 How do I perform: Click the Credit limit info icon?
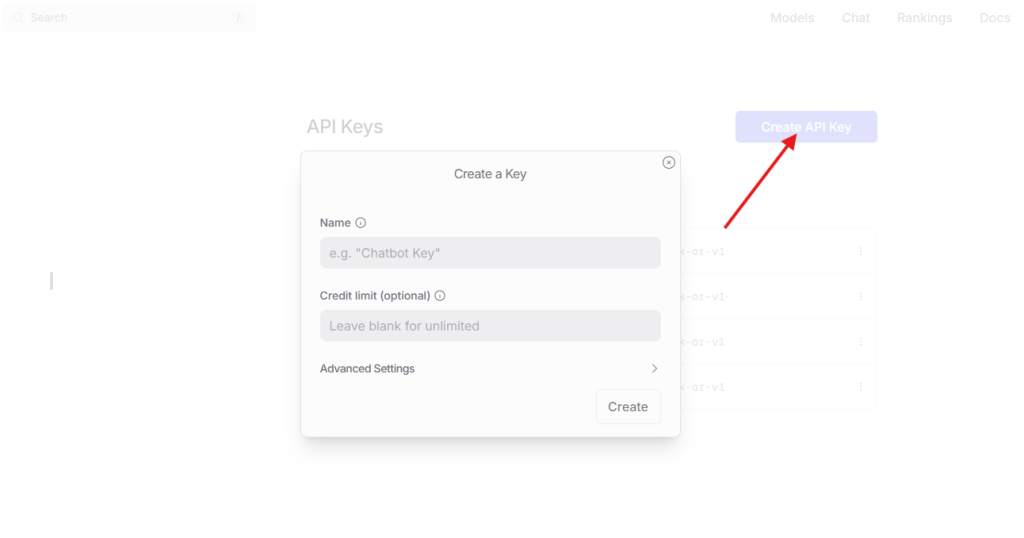pyautogui.click(x=440, y=296)
